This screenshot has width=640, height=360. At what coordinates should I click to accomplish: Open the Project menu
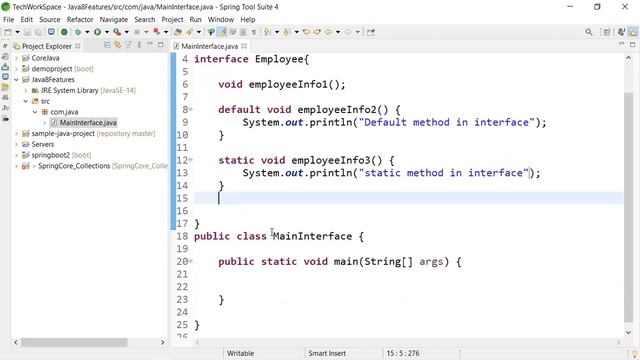pos(172,20)
